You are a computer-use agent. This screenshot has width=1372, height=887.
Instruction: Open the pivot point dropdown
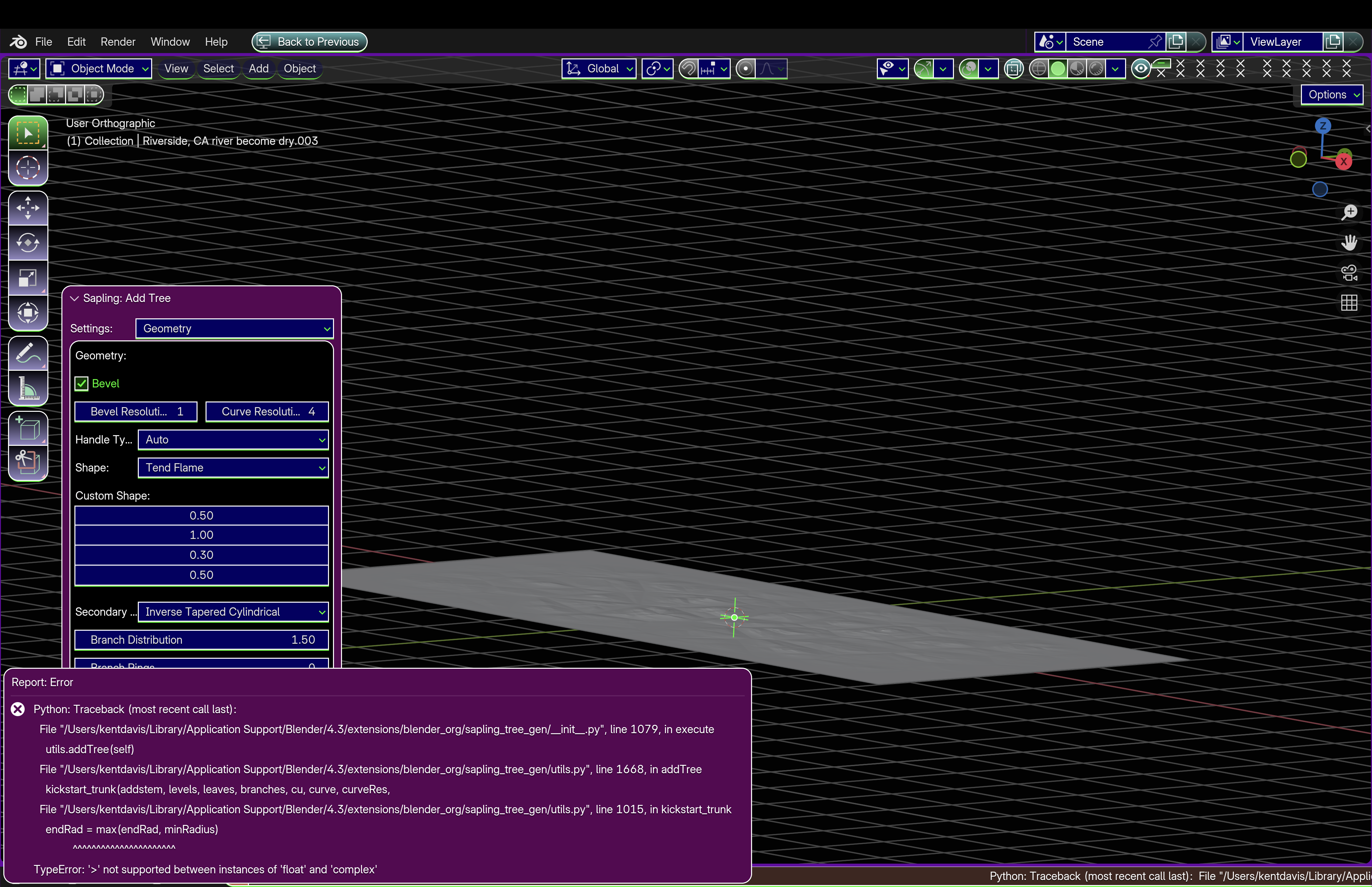[658, 68]
